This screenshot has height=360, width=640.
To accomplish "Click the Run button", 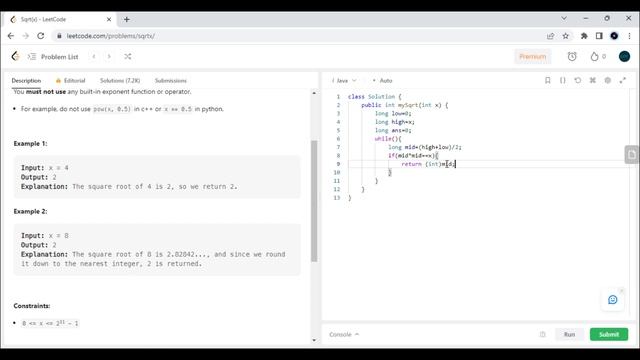I will pos(569,334).
